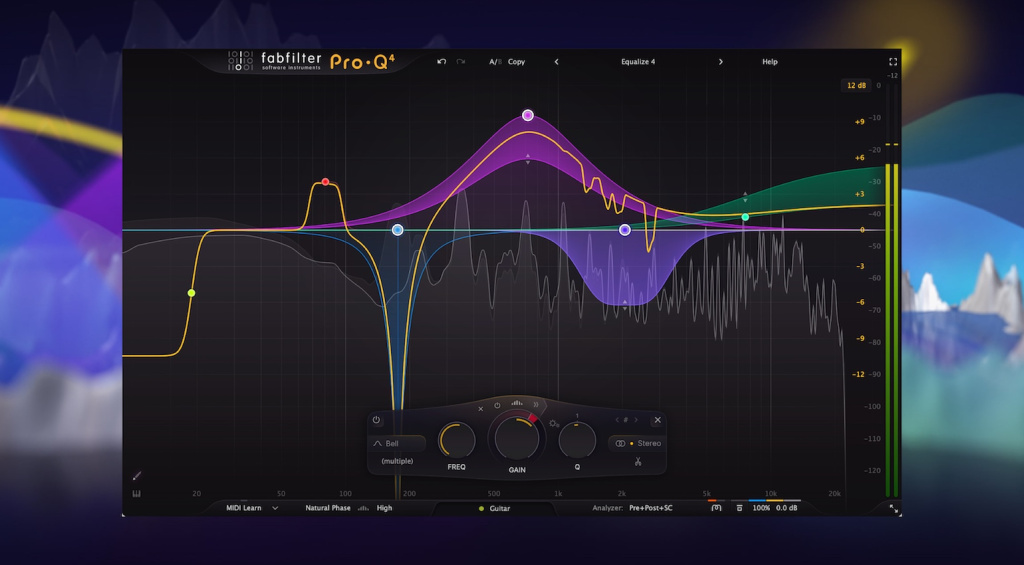Open the 12 dB display range selector
Viewport: 1024px width, 565px height.
[856, 86]
